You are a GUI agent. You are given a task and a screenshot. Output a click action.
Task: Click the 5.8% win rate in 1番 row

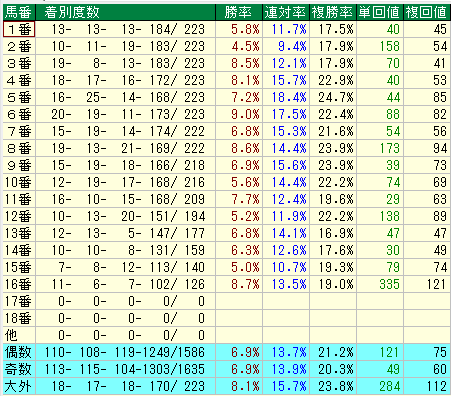click(239, 29)
